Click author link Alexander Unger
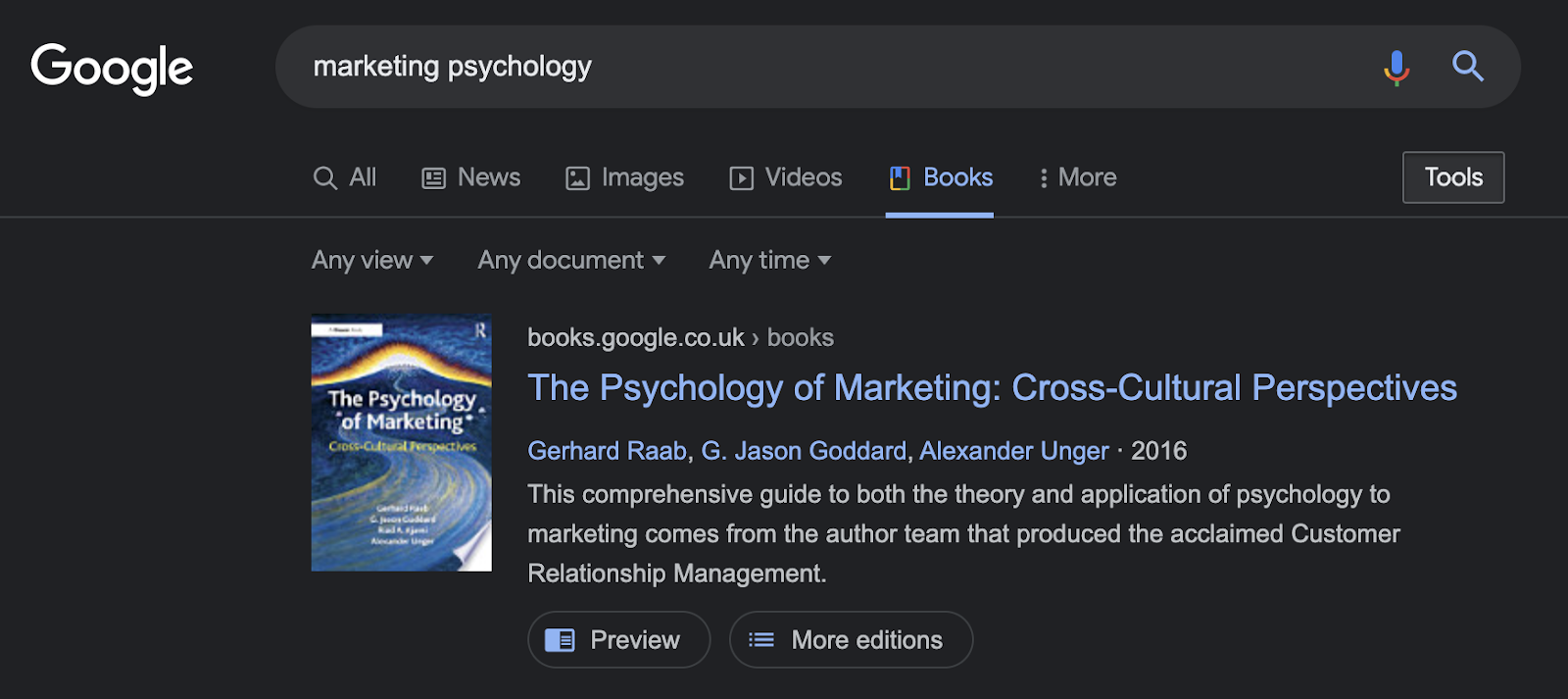 (1013, 451)
